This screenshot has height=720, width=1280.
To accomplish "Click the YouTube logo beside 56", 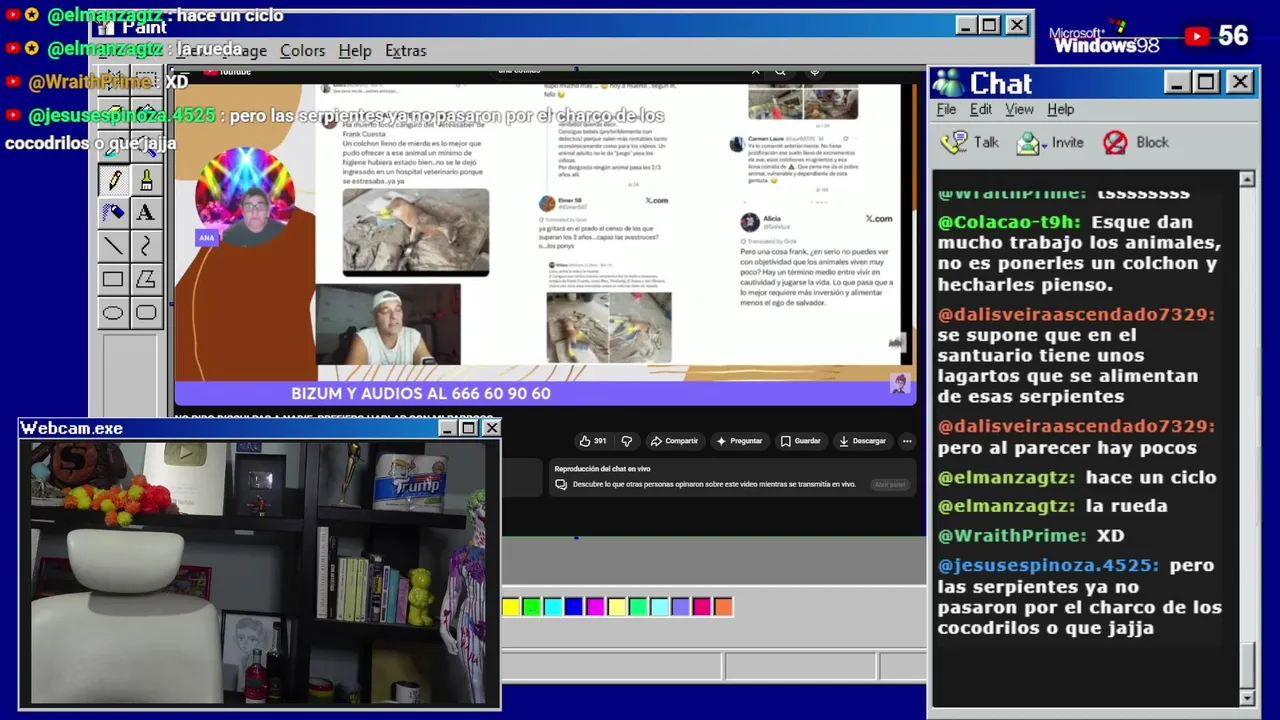I will coord(1197,36).
